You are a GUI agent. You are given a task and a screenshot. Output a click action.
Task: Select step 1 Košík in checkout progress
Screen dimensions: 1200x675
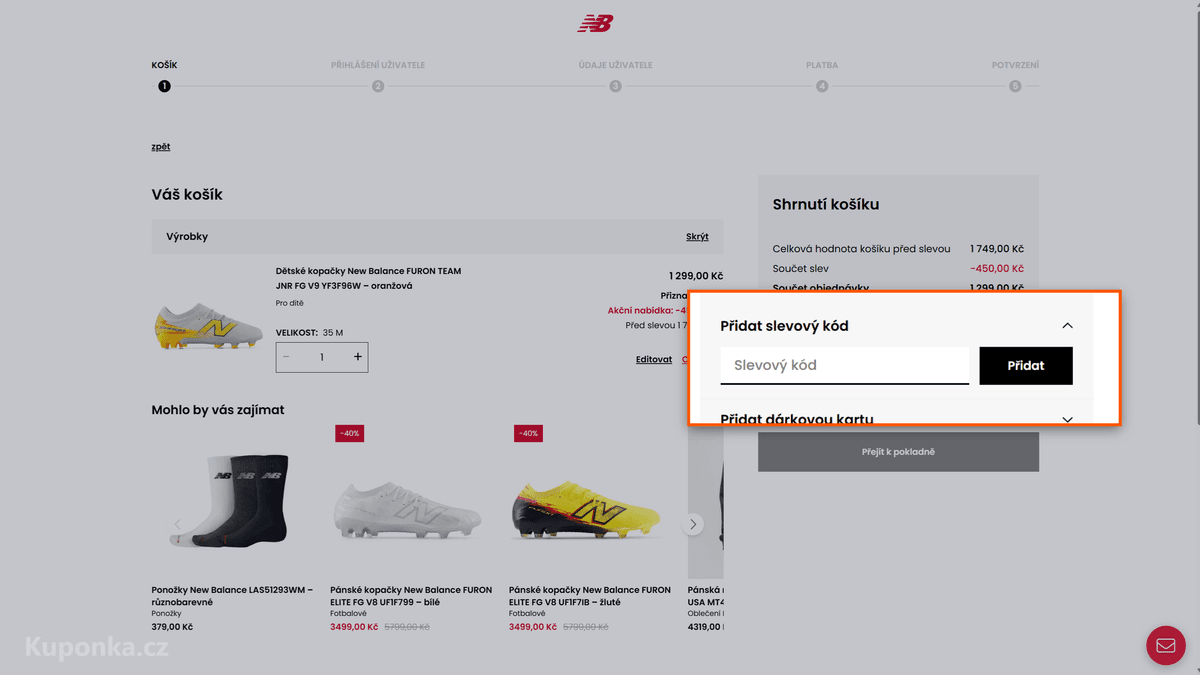tap(164, 86)
